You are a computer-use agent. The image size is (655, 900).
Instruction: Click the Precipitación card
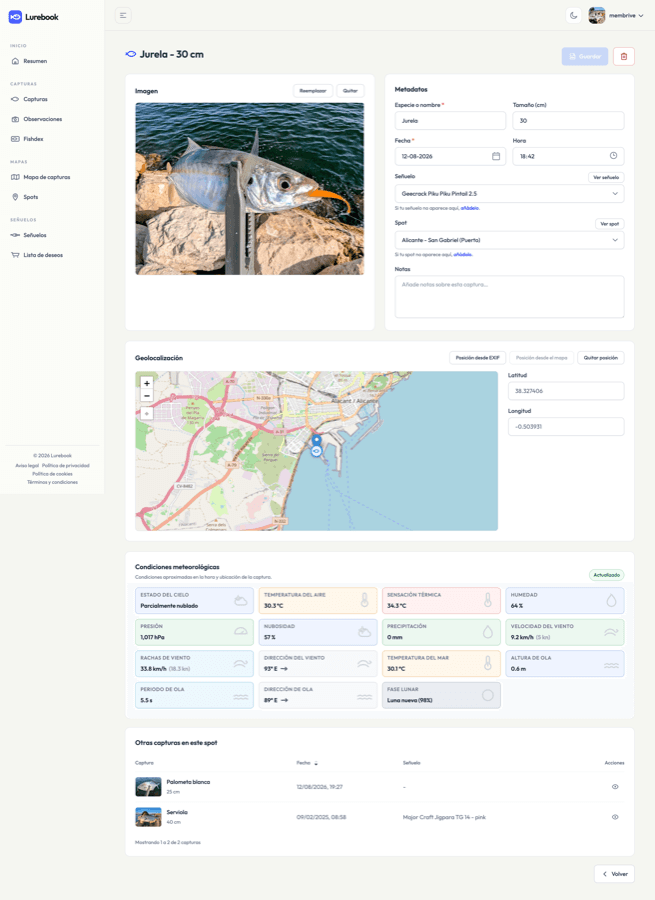(441, 632)
